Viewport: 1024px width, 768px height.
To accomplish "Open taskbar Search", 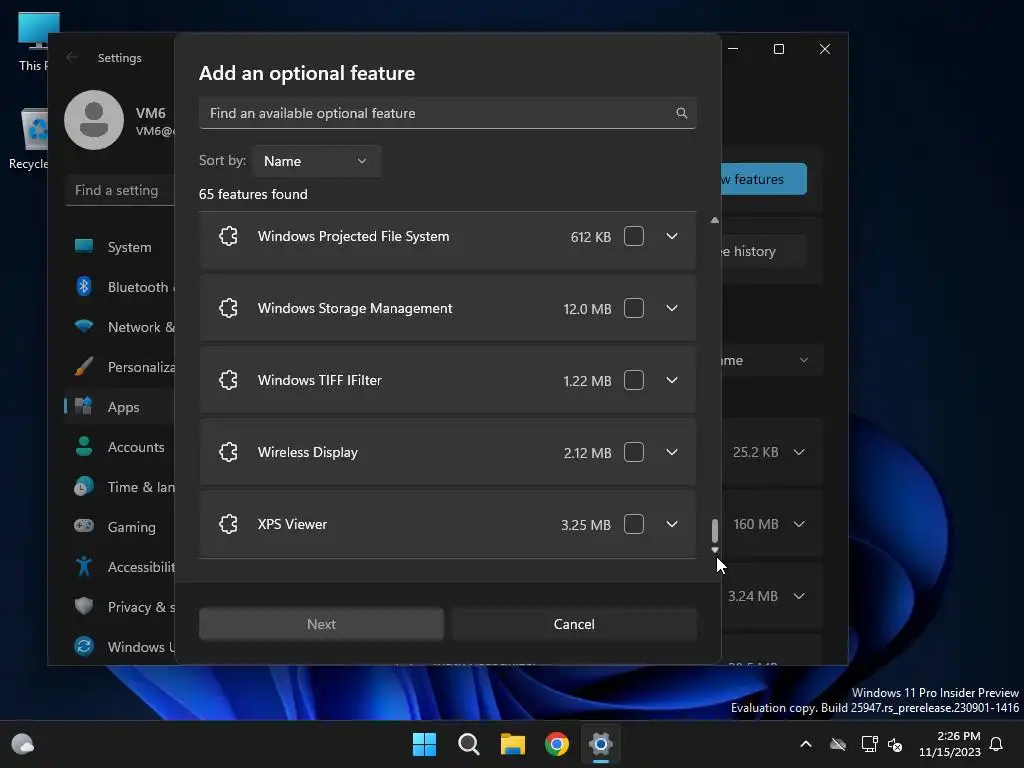I will click(x=468, y=744).
